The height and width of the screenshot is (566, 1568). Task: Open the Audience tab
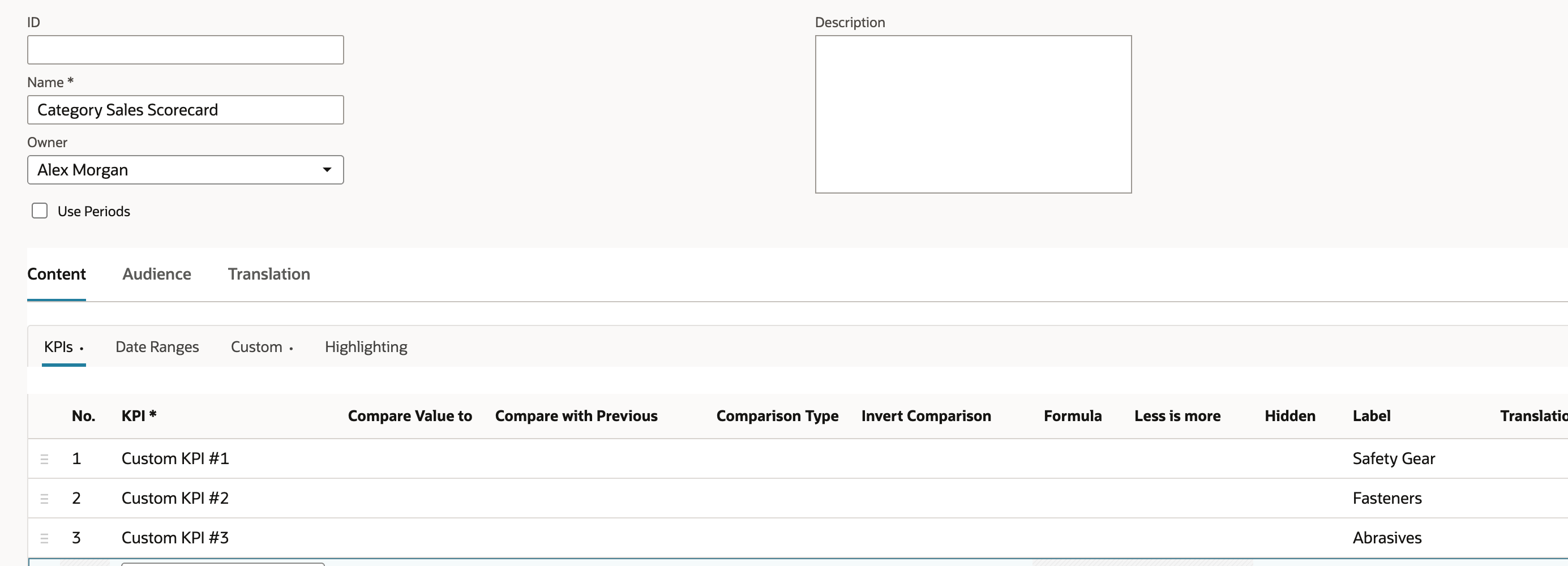coord(156,274)
